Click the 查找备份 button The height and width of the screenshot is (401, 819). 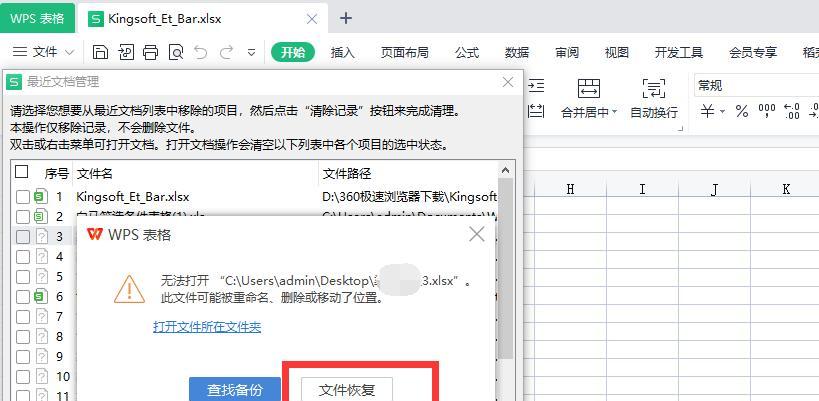(x=235, y=389)
